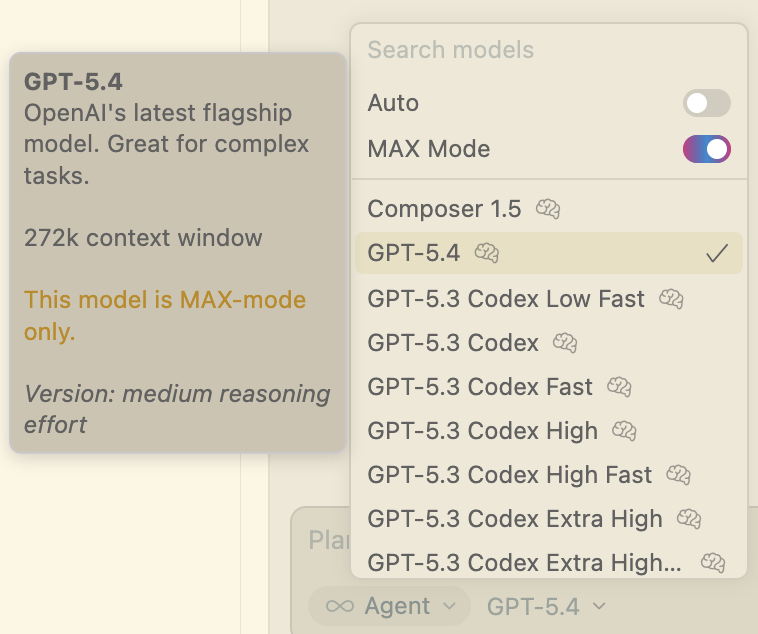Screen dimensions: 758x634
Task: Pick the GPT-5.3 Codex Extra High model
Action: [x=514, y=519]
